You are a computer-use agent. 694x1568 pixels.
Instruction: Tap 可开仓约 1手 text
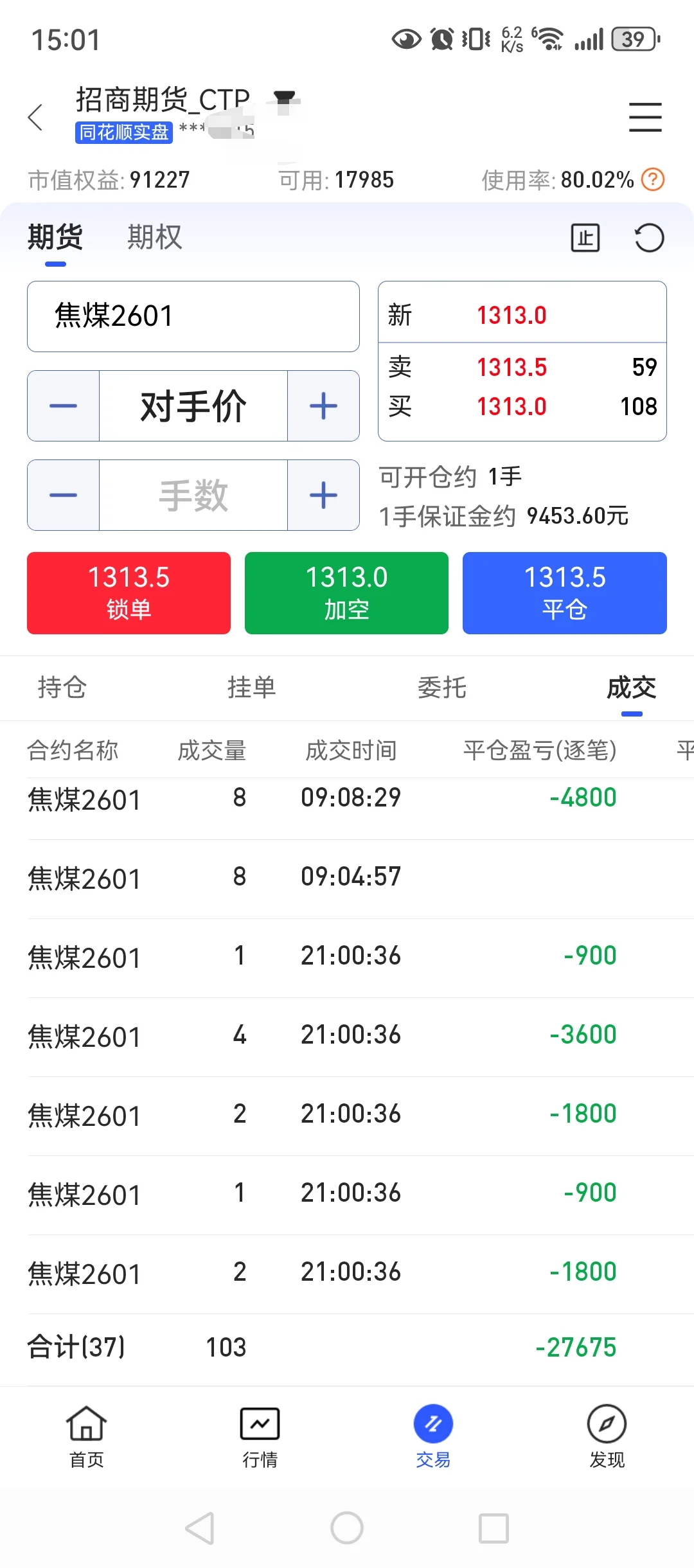click(x=450, y=477)
